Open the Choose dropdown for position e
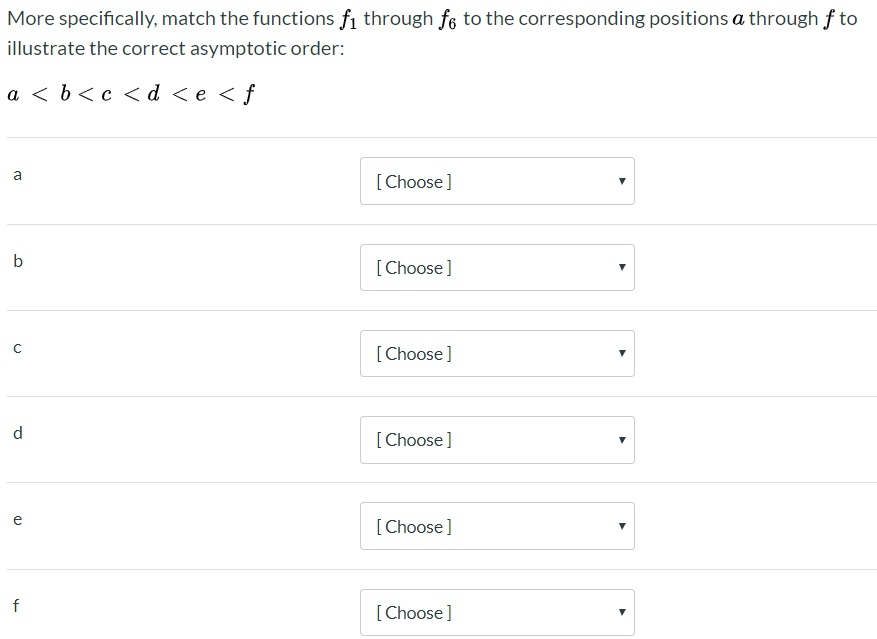The width and height of the screenshot is (877, 639). (x=497, y=526)
